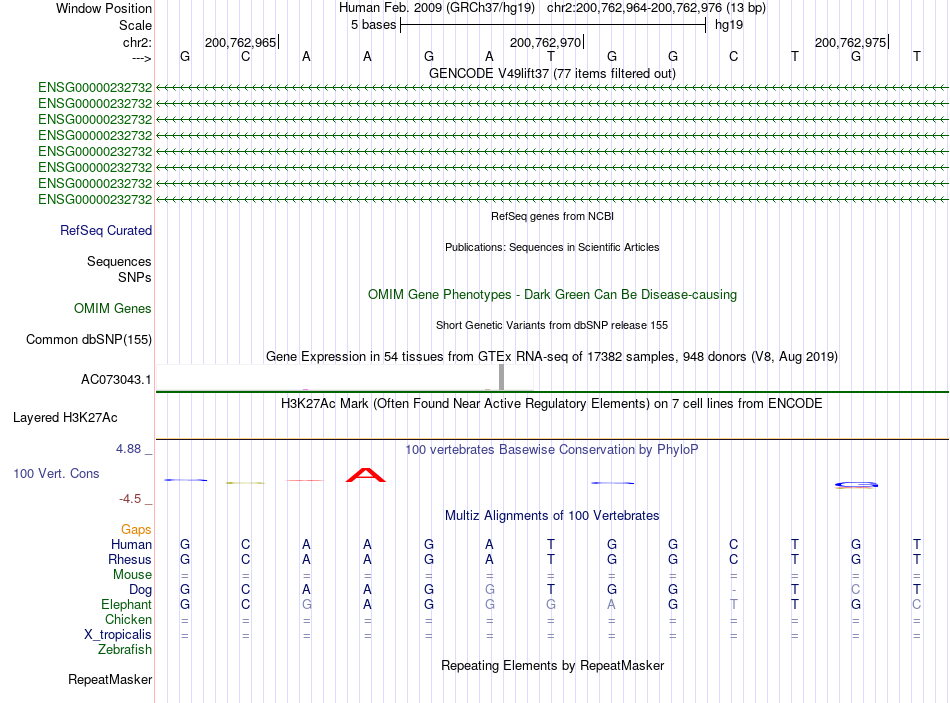This screenshot has width=950, height=703.
Task: Click Repeating Elements by RepeatMasker title
Action: pos(552,665)
